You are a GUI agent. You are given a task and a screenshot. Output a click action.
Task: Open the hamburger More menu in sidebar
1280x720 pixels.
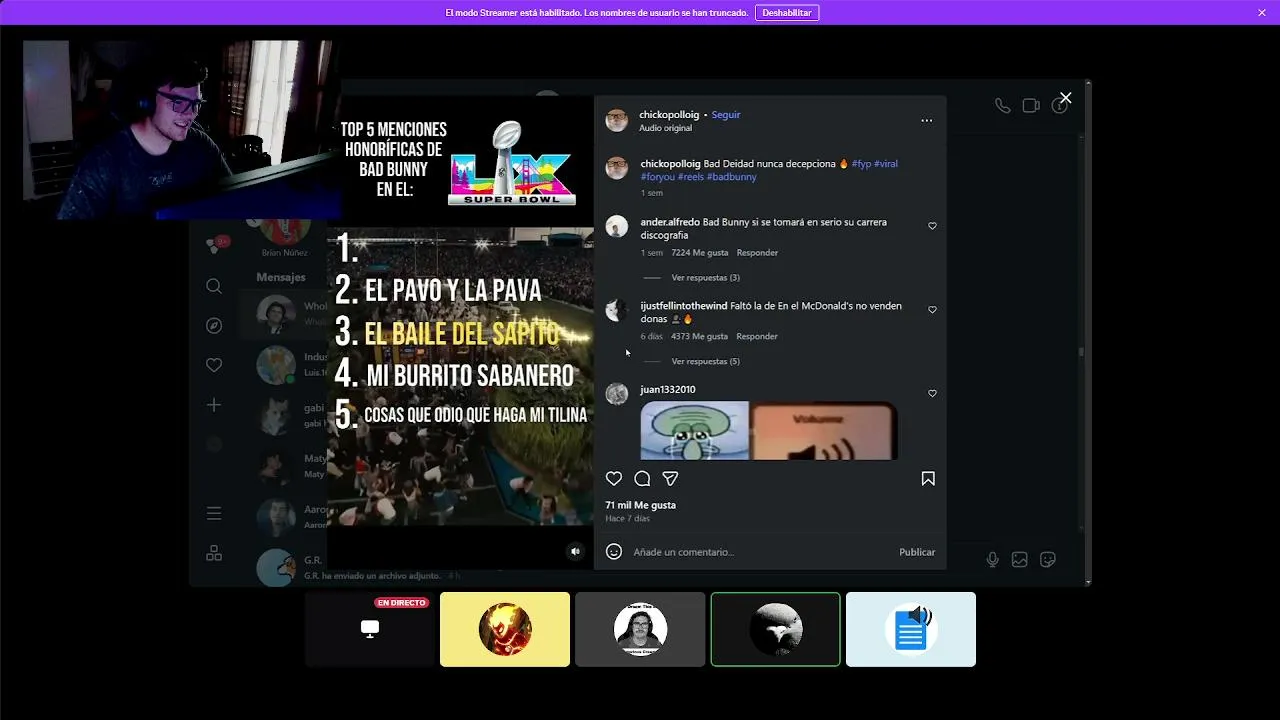(x=214, y=513)
